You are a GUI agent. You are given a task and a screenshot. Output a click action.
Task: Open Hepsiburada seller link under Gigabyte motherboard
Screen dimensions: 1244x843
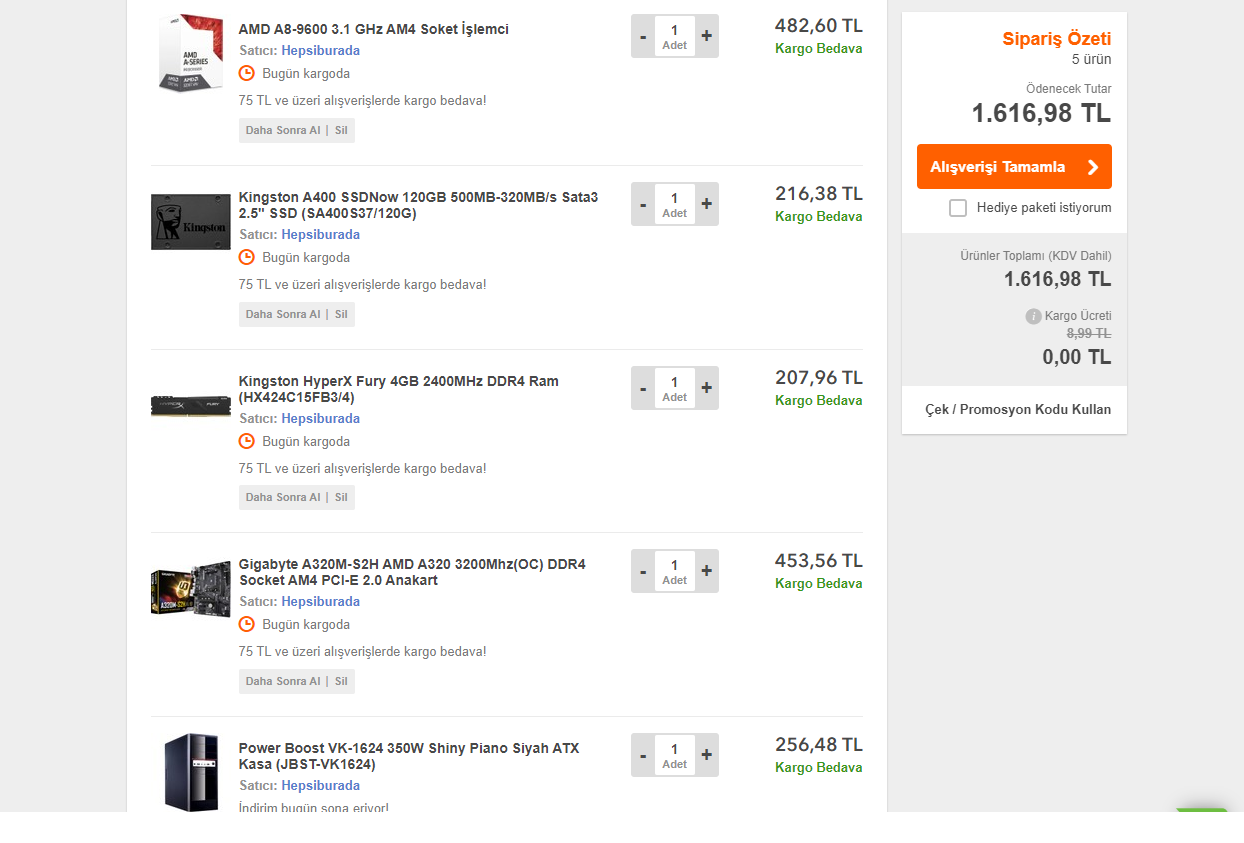click(320, 602)
